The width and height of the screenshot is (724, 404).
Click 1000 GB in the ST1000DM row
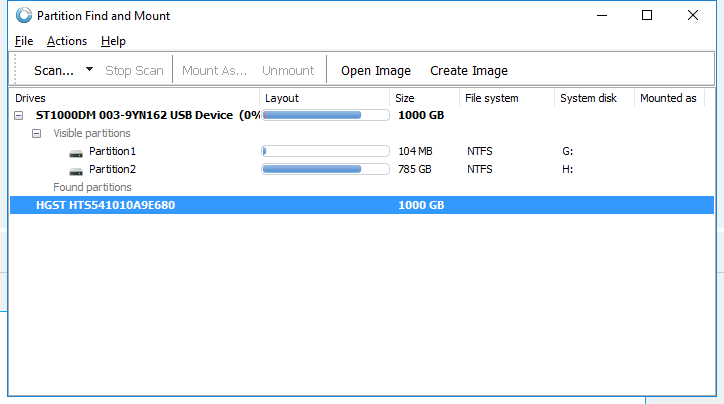pos(421,115)
